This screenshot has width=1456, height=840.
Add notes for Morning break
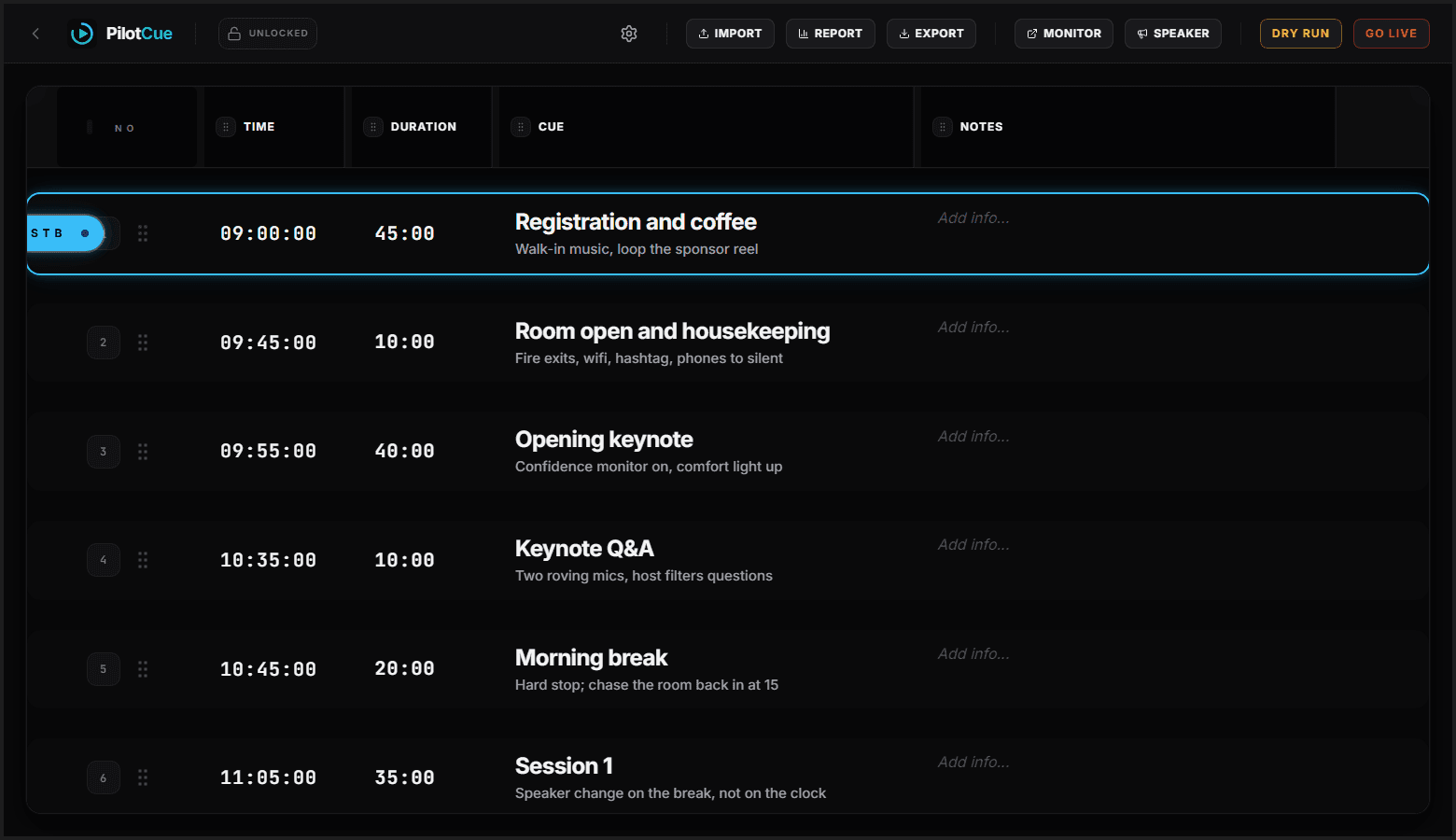coord(973,654)
